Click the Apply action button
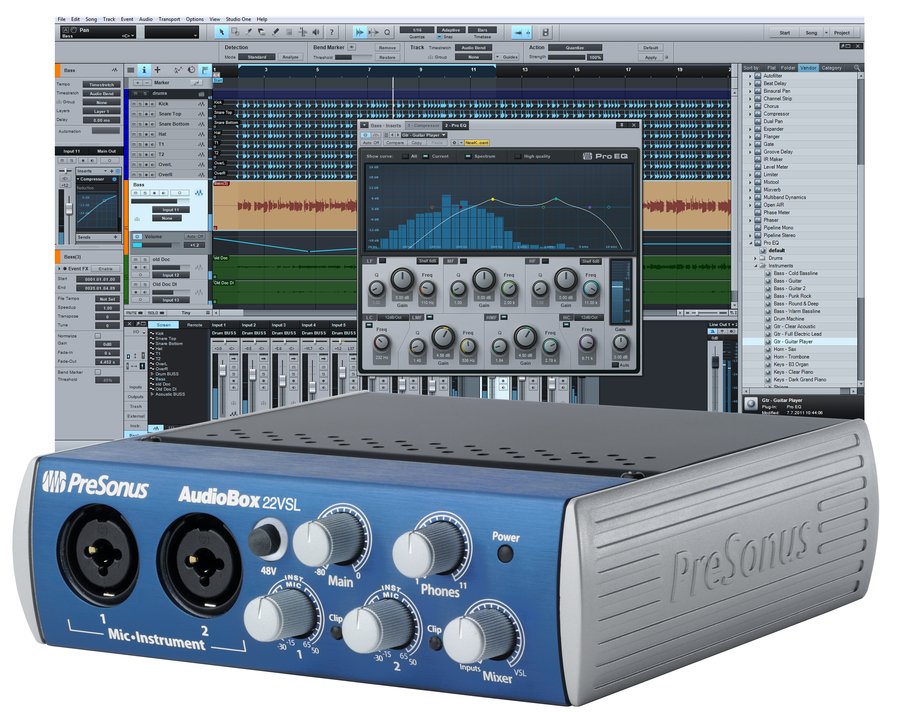Screen dimensions: 900x712 651,57
